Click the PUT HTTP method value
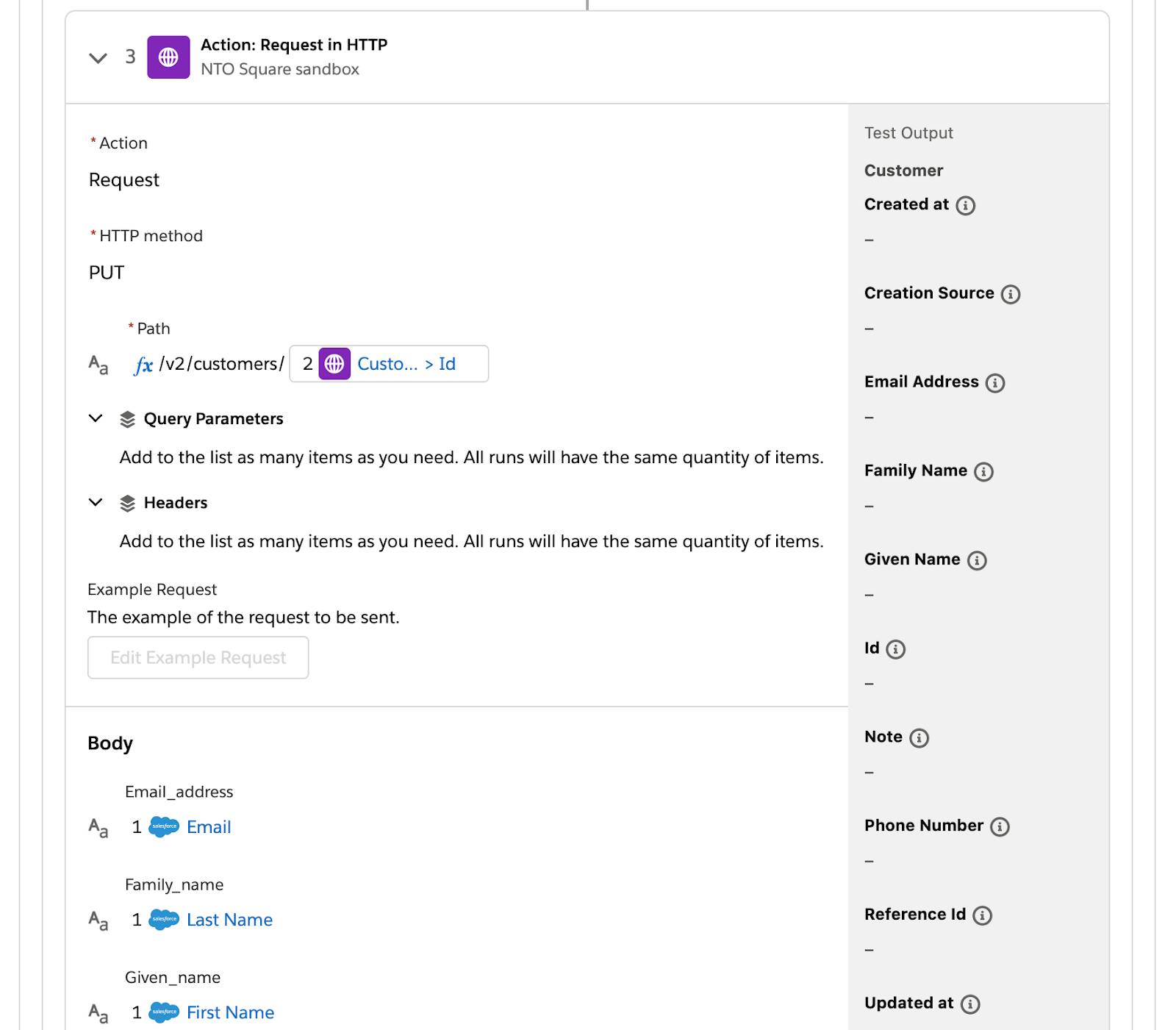1176x1030 pixels. (107, 273)
